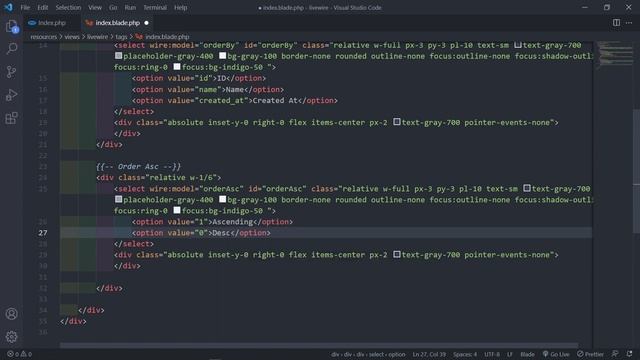
Task: Change indentation via Spaces: 4
Action: pyautogui.click(x=464, y=354)
